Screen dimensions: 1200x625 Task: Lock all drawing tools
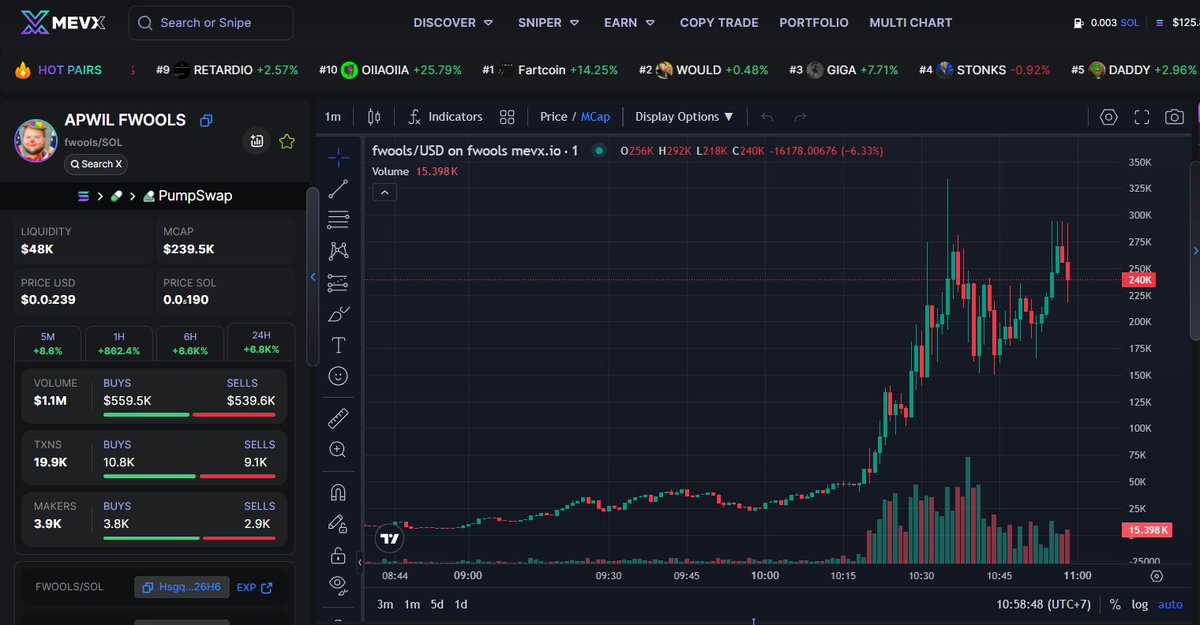tap(338, 555)
